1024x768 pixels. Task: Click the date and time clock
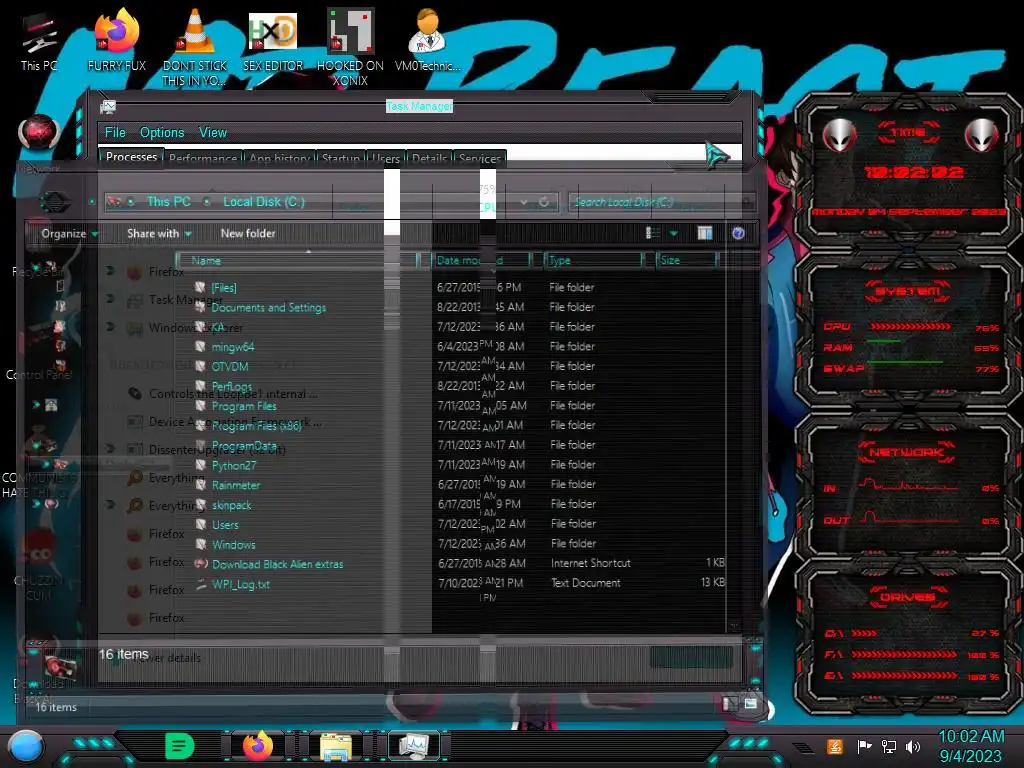(971, 746)
